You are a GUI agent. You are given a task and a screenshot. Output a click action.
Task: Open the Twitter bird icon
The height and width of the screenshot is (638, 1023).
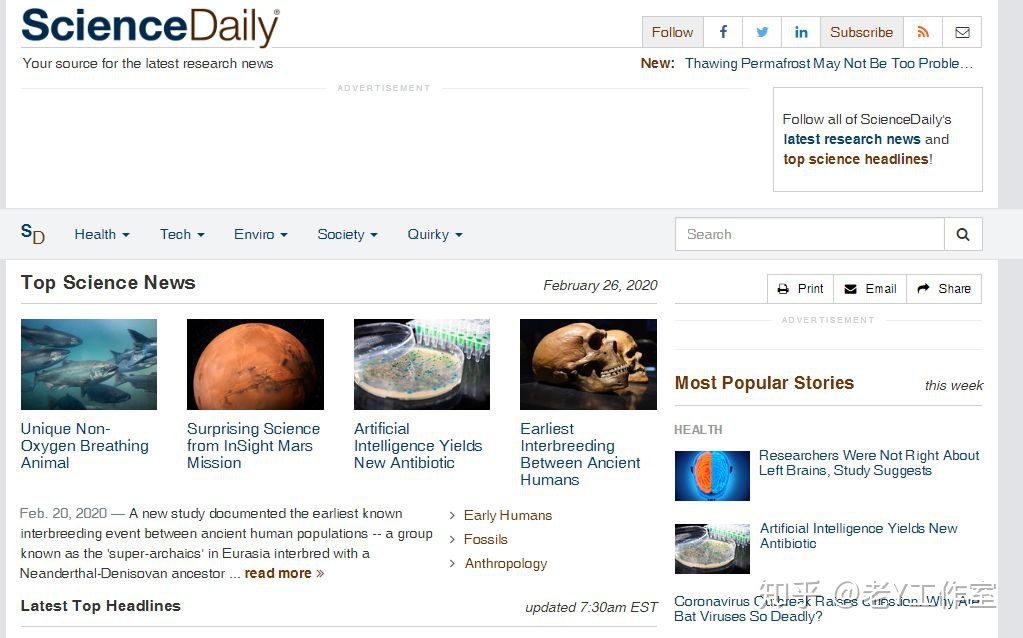click(x=762, y=32)
